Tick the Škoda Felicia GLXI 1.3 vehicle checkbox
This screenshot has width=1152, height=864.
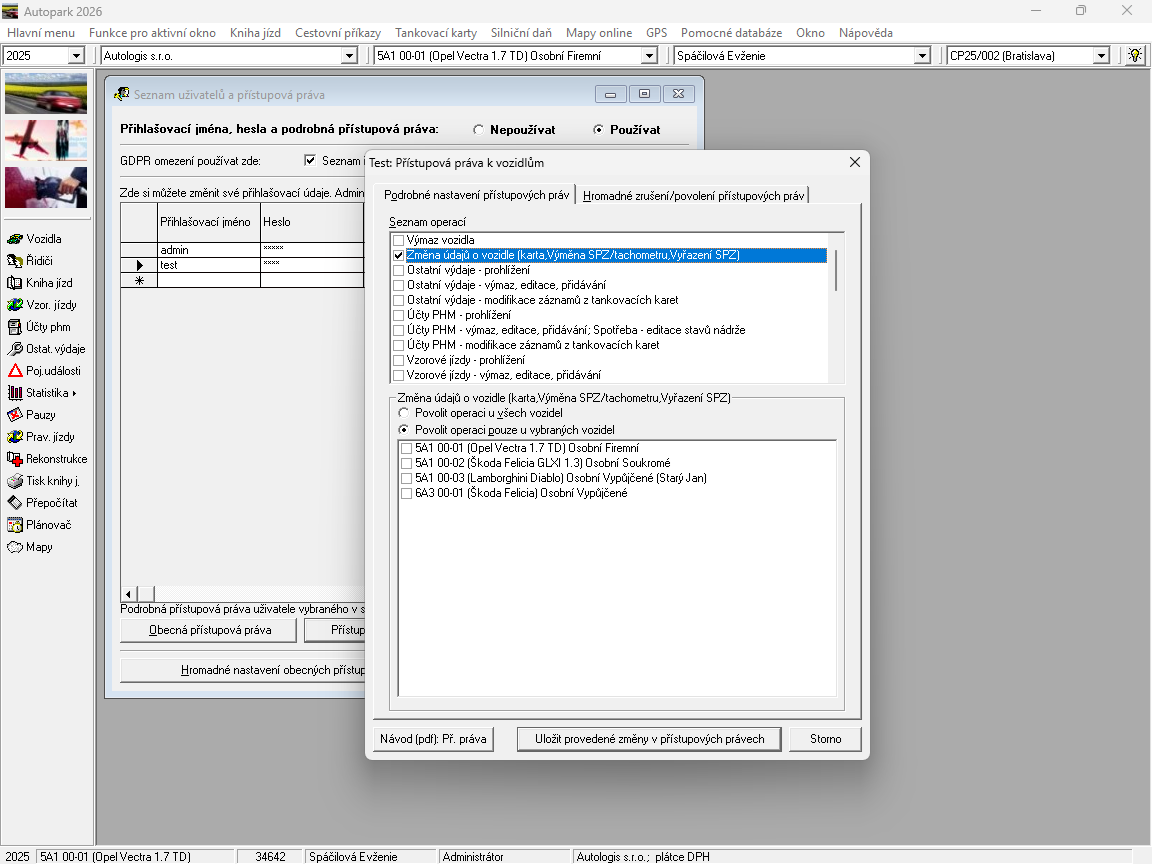406,464
